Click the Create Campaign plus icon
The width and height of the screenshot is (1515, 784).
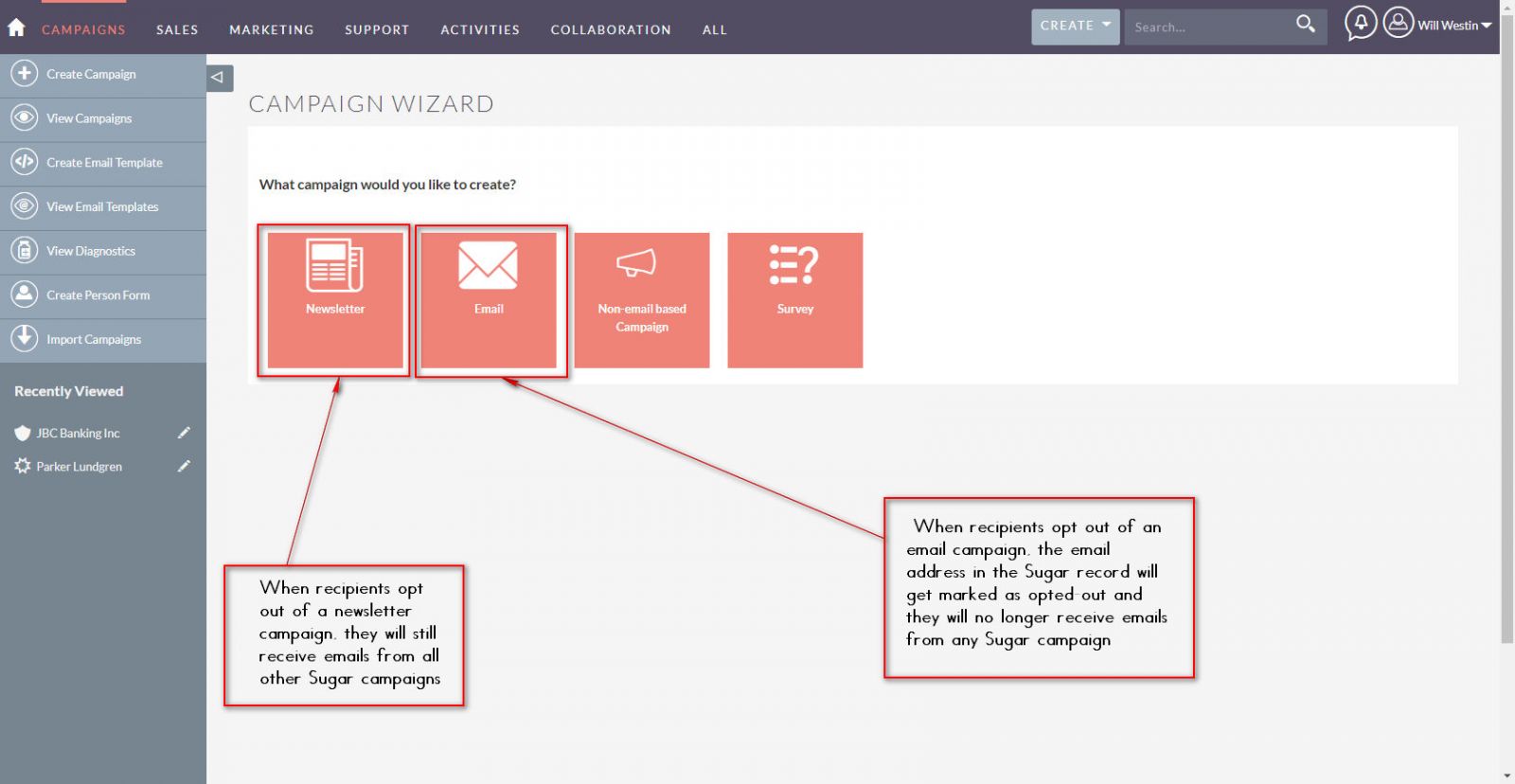click(x=25, y=73)
